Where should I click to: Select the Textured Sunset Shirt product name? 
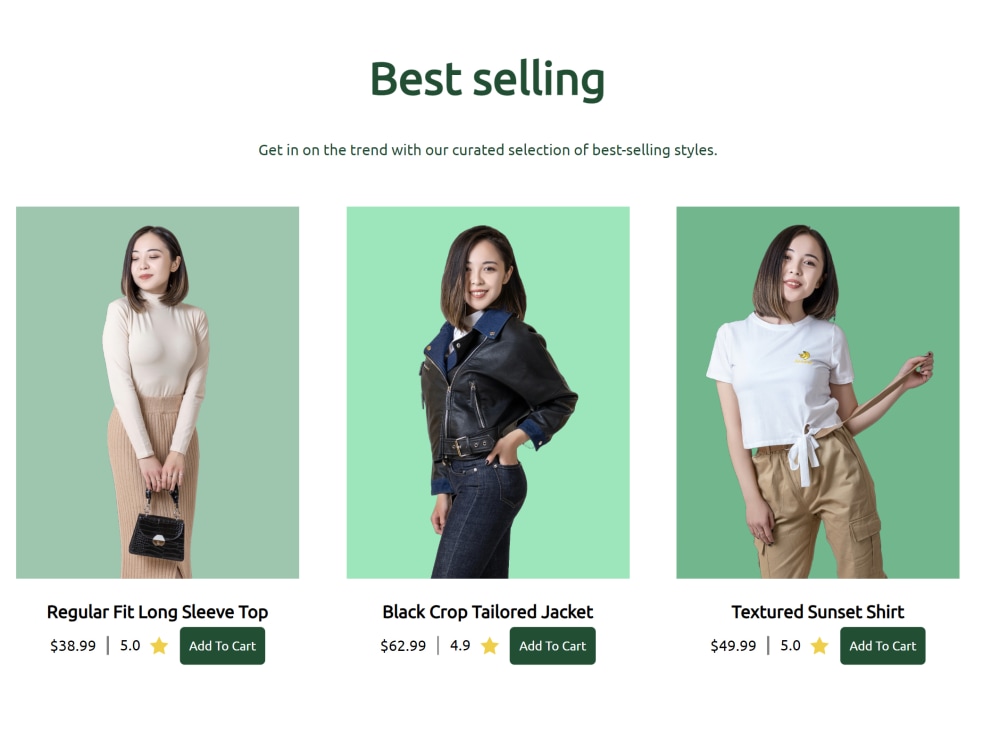[x=817, y=611]
